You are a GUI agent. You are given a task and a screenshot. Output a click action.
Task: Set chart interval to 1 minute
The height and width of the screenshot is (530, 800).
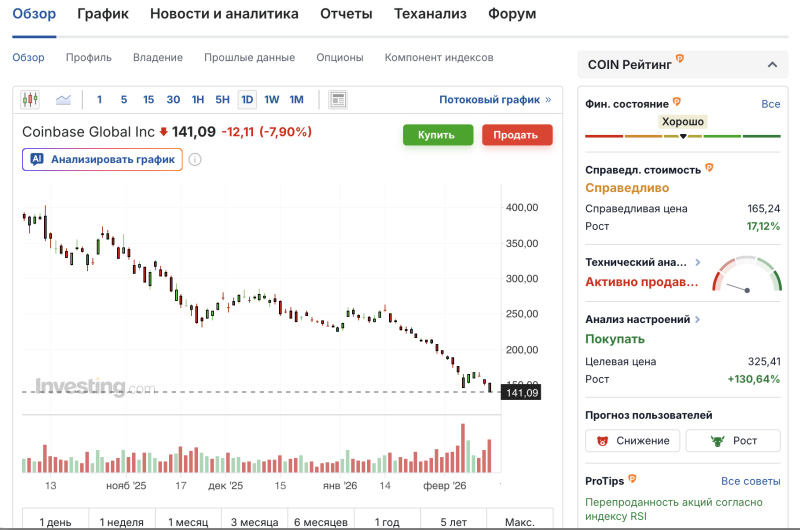[x=99, y=99]
